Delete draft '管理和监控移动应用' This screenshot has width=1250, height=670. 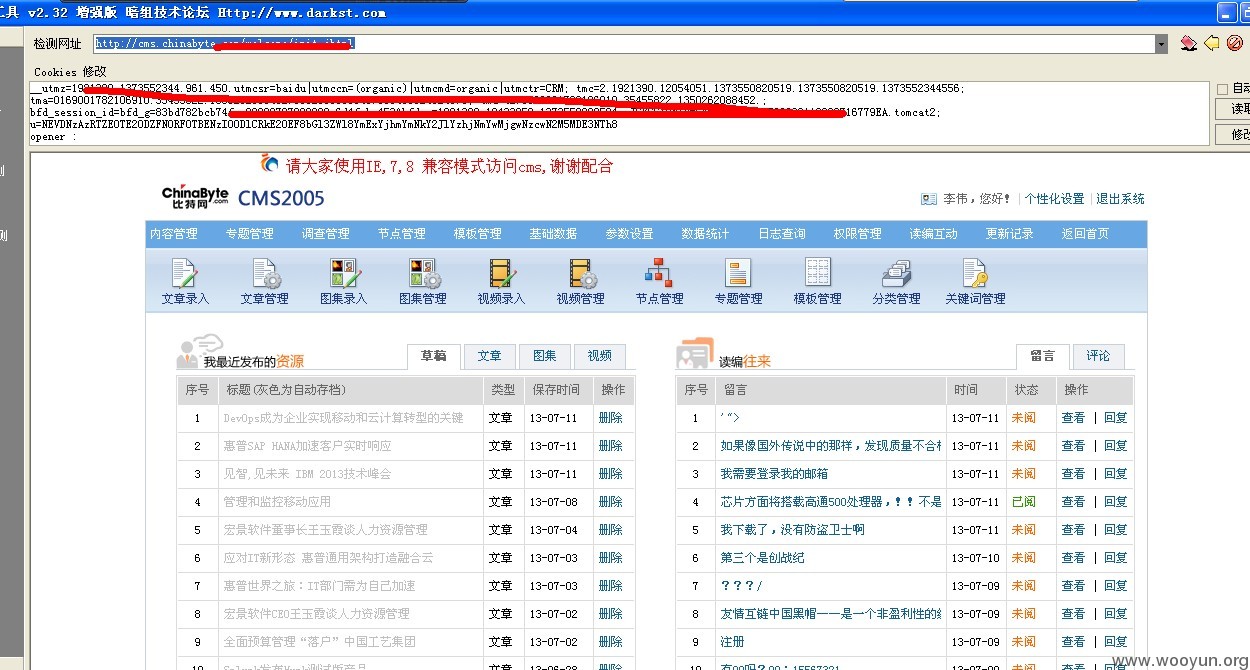(x=611, y=502)
